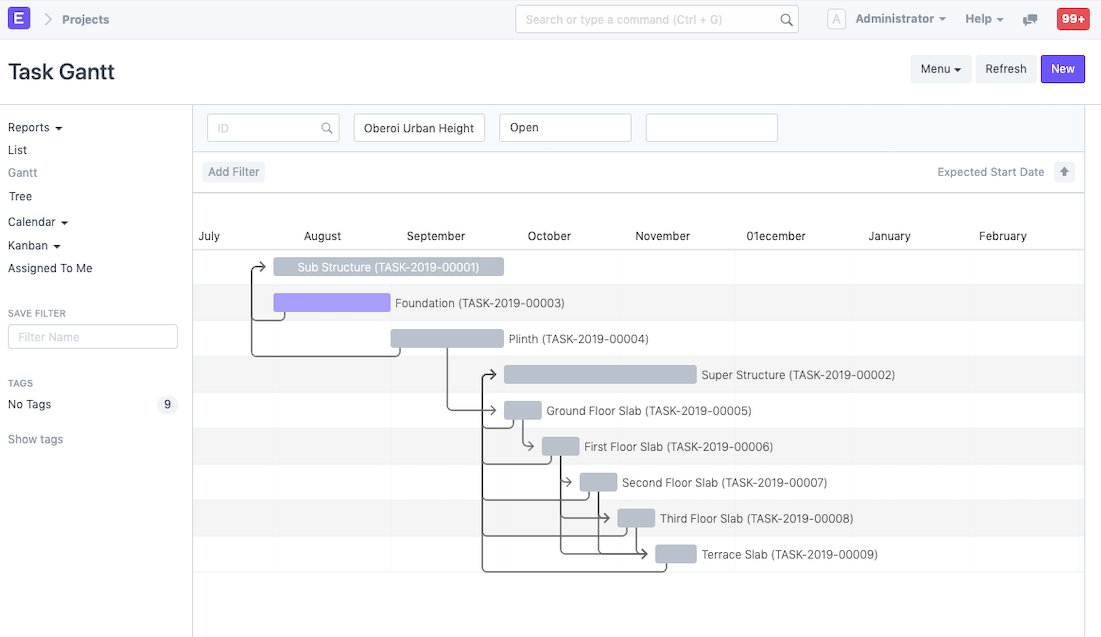
Task: Select the purple Foundation task bar
Action: [331, 303]
